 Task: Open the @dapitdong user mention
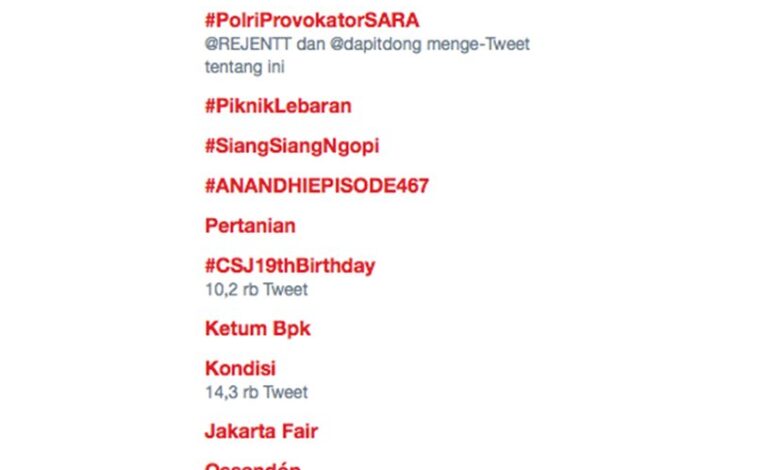376,44
